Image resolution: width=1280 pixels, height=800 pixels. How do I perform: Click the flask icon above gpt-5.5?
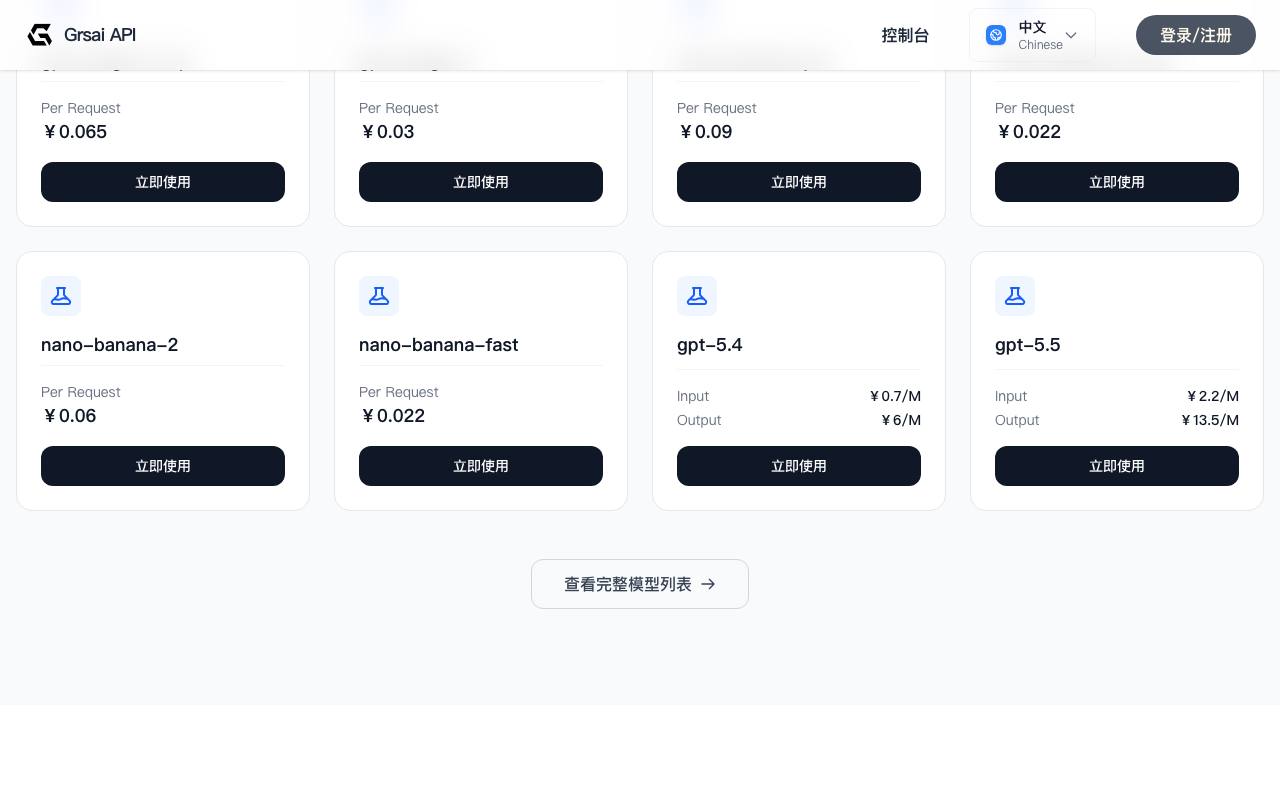click(x=1015, y=296)
